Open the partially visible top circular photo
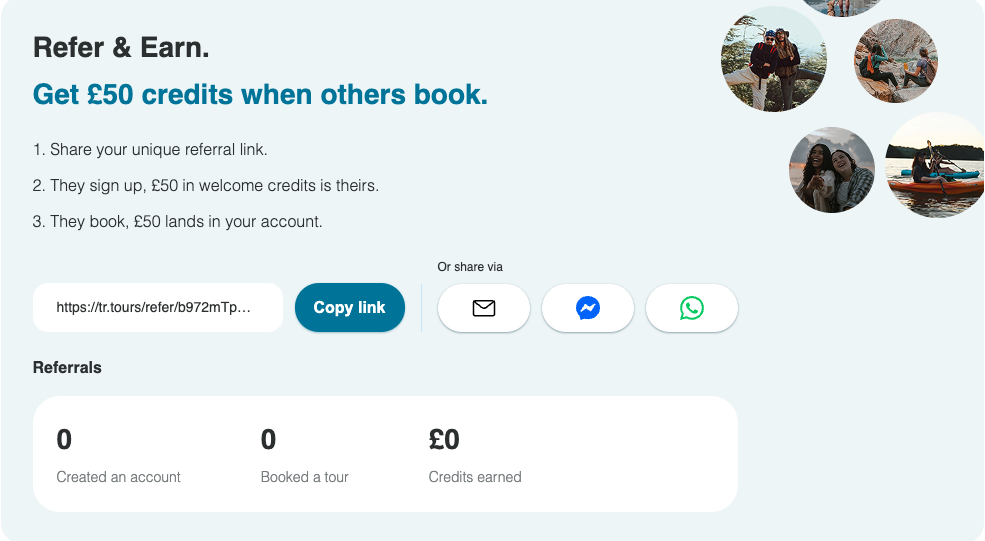 click(842, 8)
